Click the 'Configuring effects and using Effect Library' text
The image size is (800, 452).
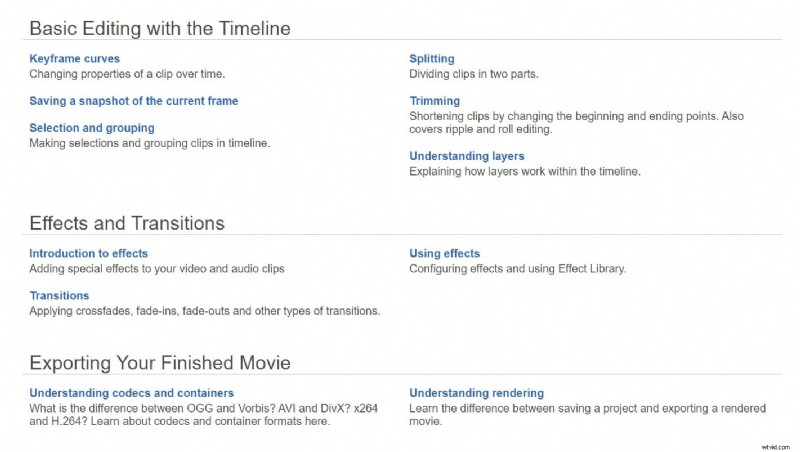(517, 269)
